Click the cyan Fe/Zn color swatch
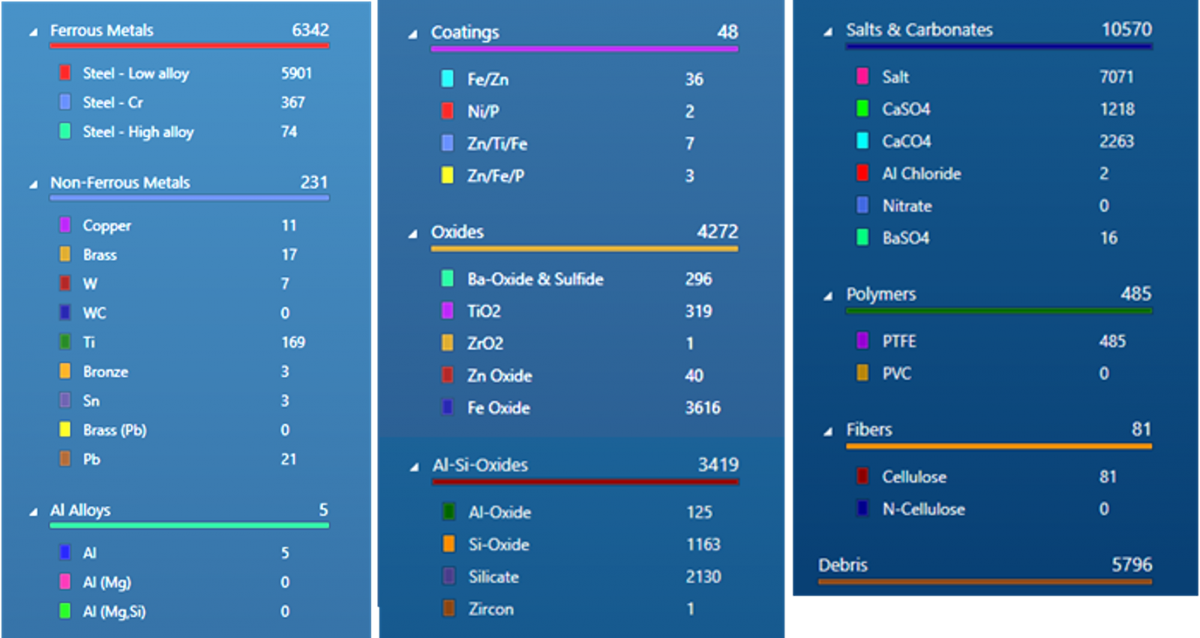The image size is (1200, 638). click(x=447, y=79)
